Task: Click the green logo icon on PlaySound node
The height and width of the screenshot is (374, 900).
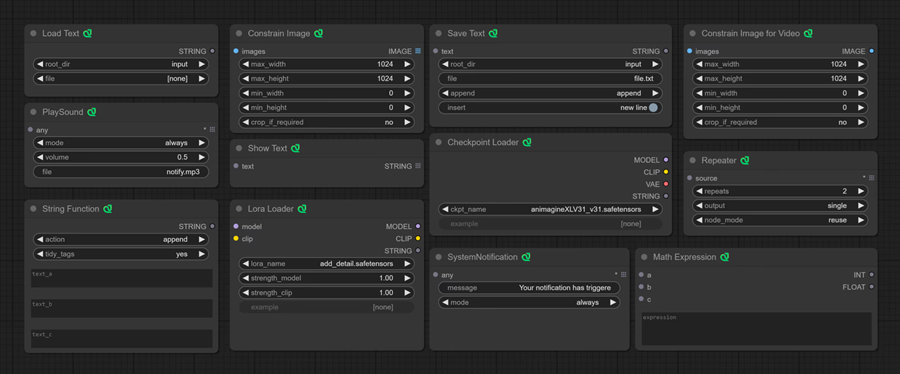Action: (92, 112)
